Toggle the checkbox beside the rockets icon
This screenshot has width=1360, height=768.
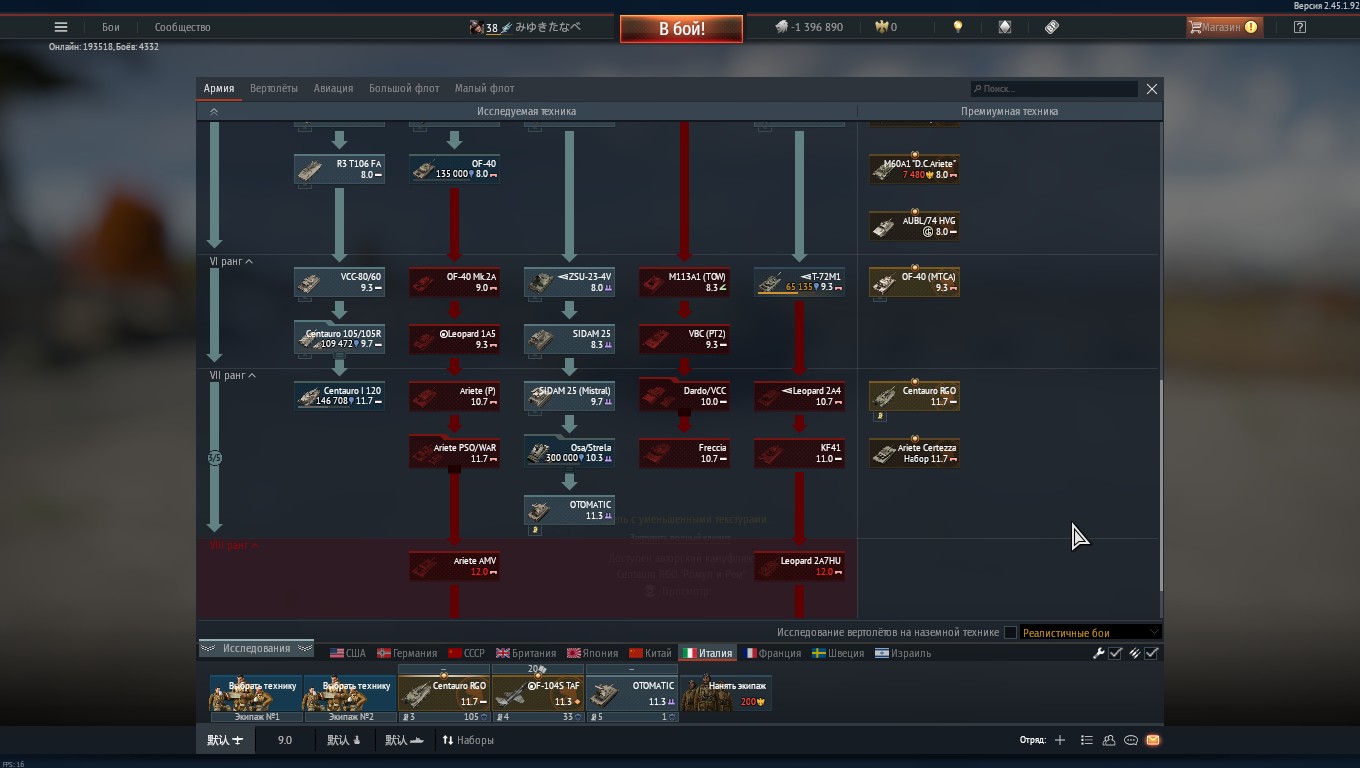tap(1152, 653)
